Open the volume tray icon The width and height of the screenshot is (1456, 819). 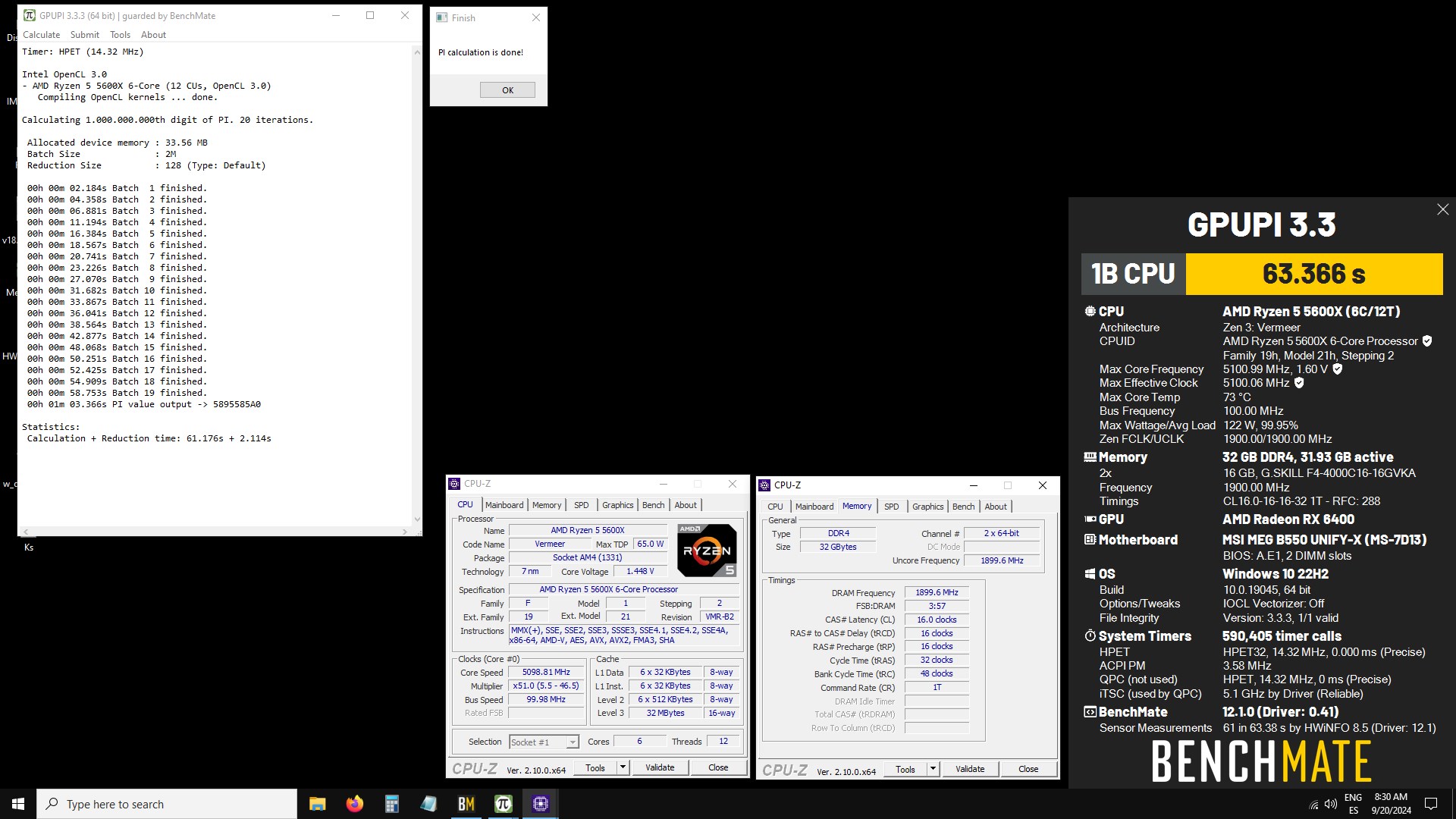pyautogui.click(x=1330, y=805)
